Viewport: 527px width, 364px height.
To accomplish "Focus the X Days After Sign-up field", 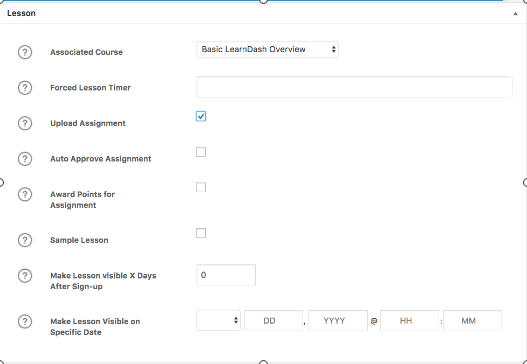I will tap(226, 275).
